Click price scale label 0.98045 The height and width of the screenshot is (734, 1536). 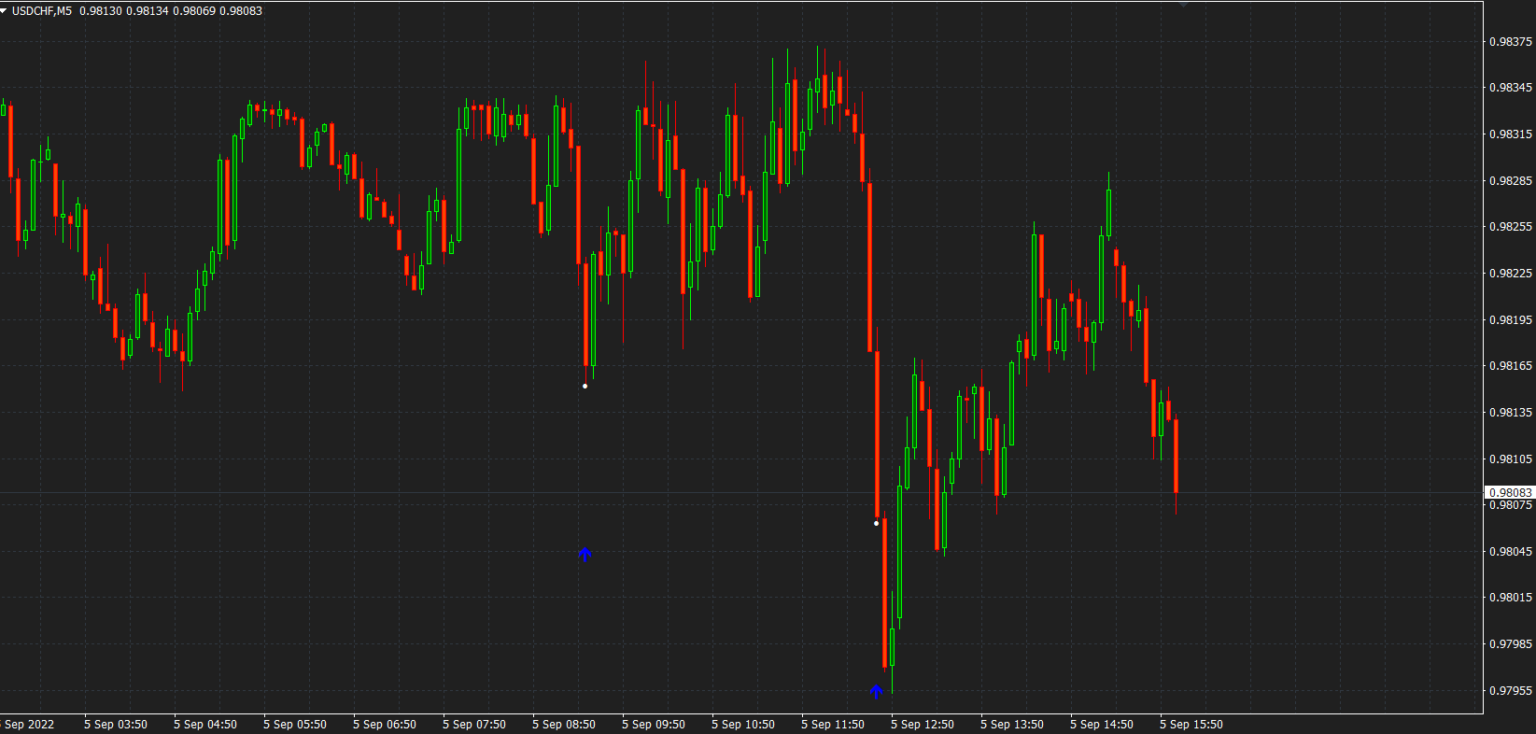tap(1510, 551)
